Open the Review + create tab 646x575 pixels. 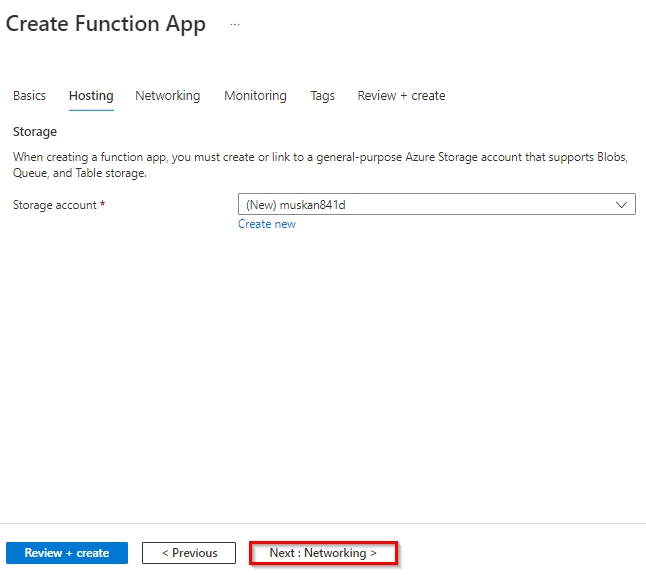pyautogui.click(x=401, y=96)
